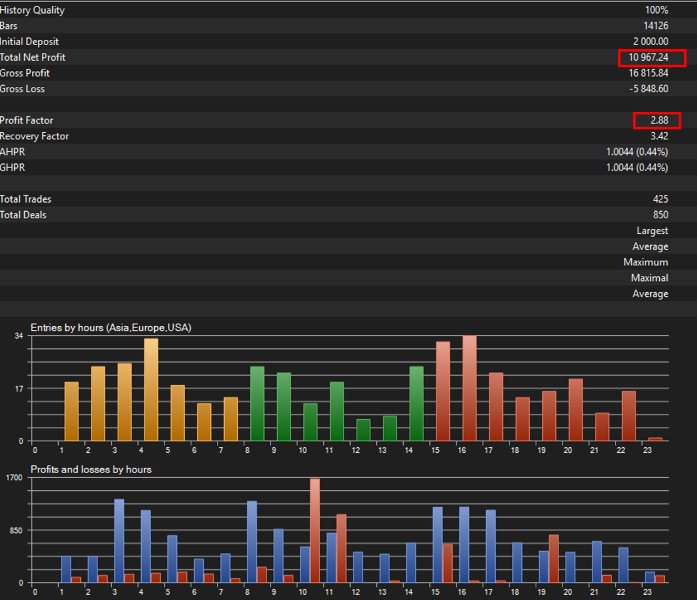Click the red loss bar at hour 19

pos(554,559)
